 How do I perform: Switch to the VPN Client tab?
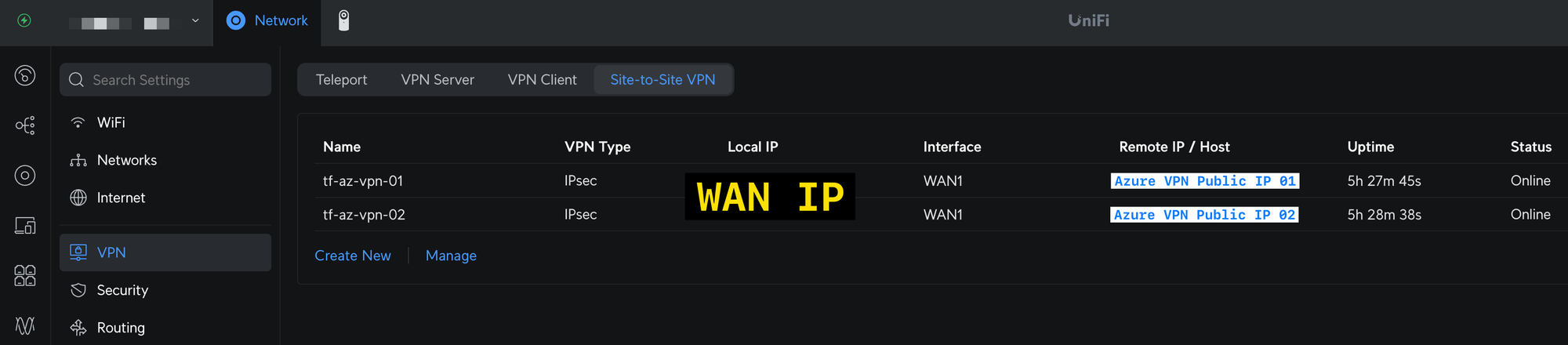tap(542, 80)
